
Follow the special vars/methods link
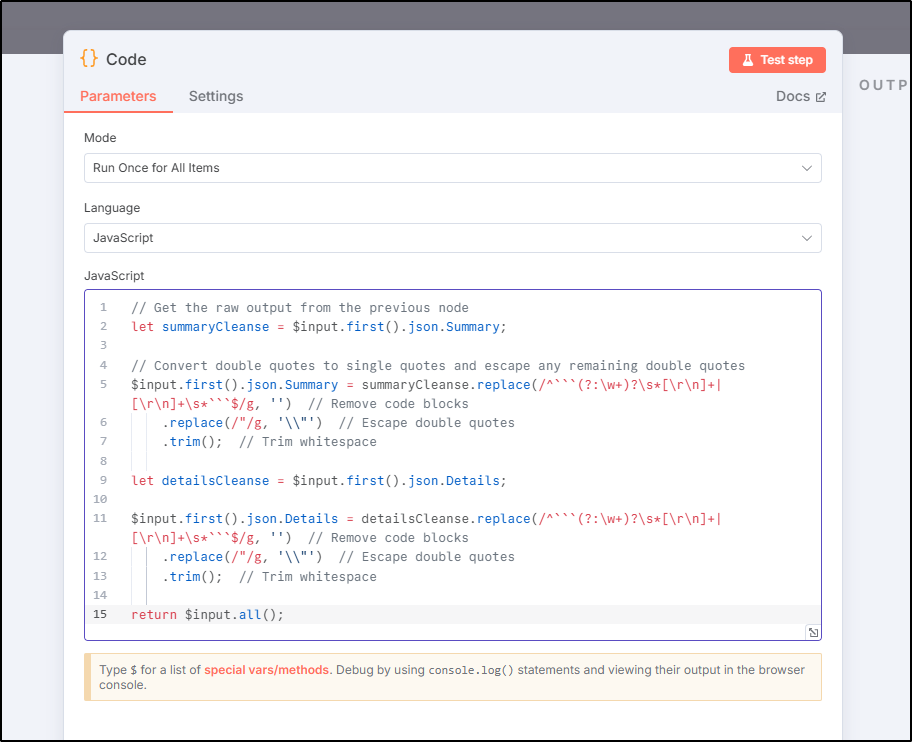(x=266, y=670)
